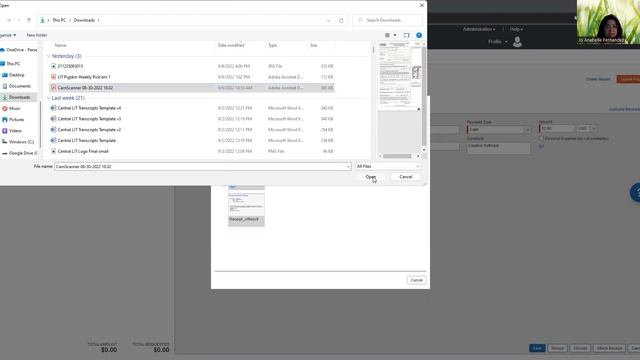Open Desktop in the navigation pane

point(16,75)
